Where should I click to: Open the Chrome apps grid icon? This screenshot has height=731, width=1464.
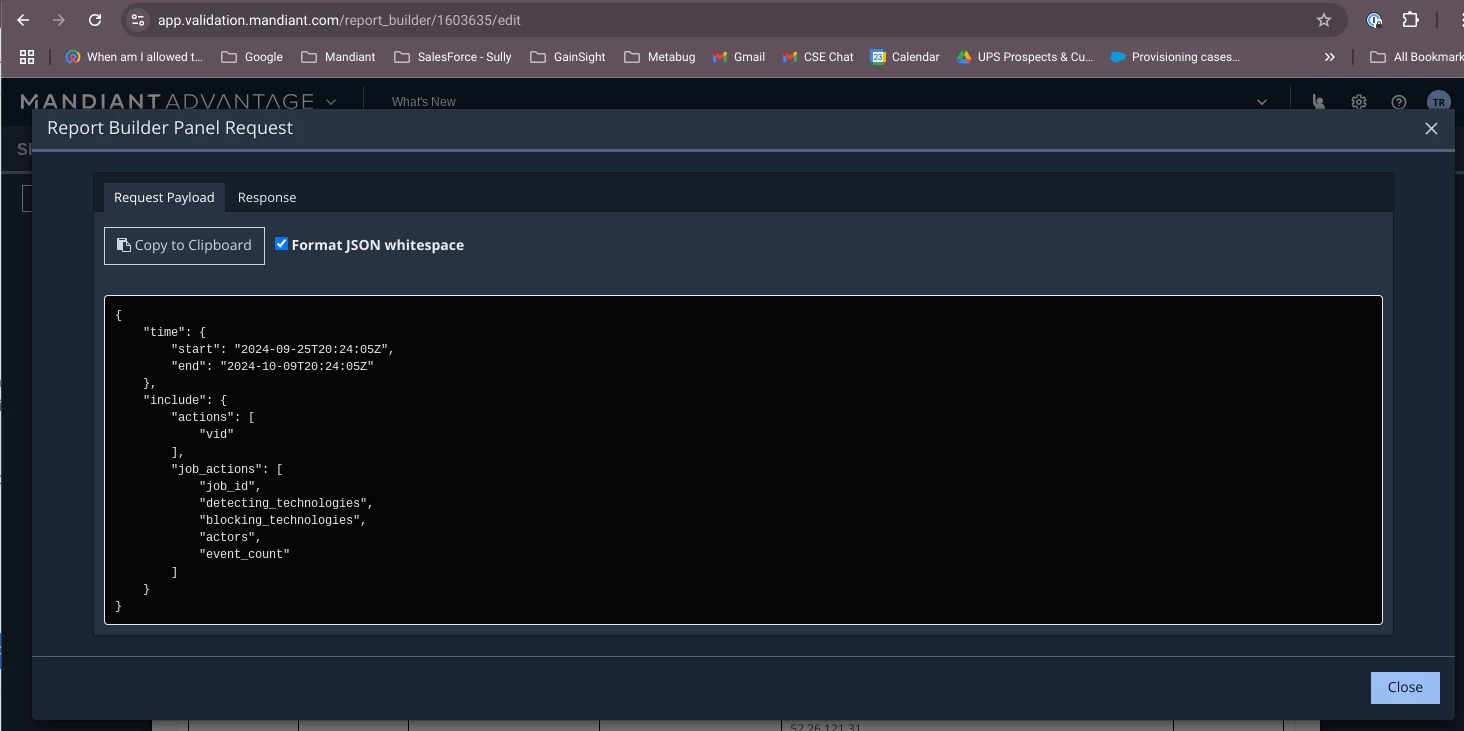pyautogui.click(x=27, y=57)
